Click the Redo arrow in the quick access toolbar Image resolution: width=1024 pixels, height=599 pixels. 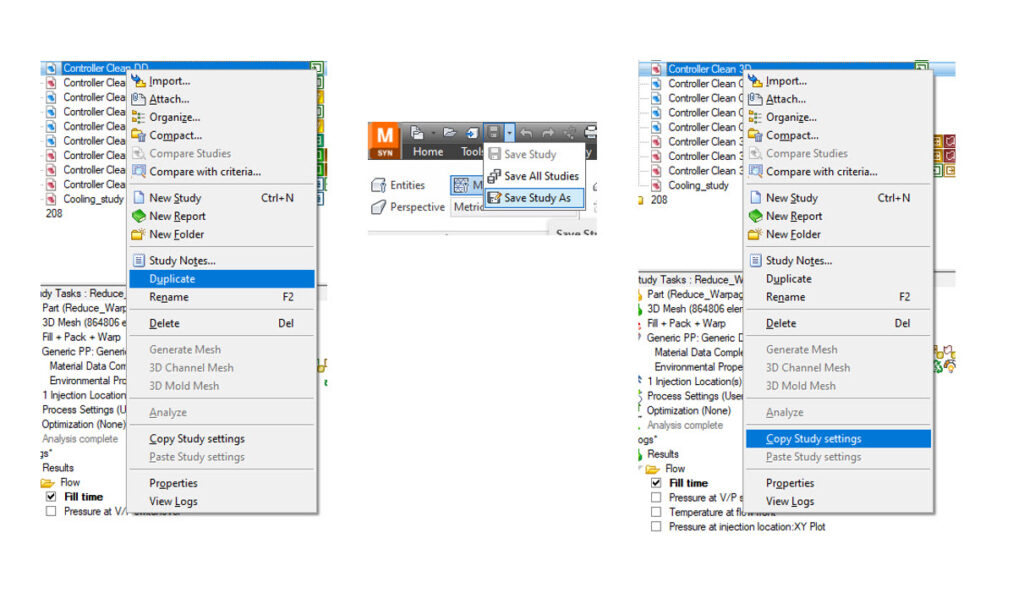tap(548, 133)
